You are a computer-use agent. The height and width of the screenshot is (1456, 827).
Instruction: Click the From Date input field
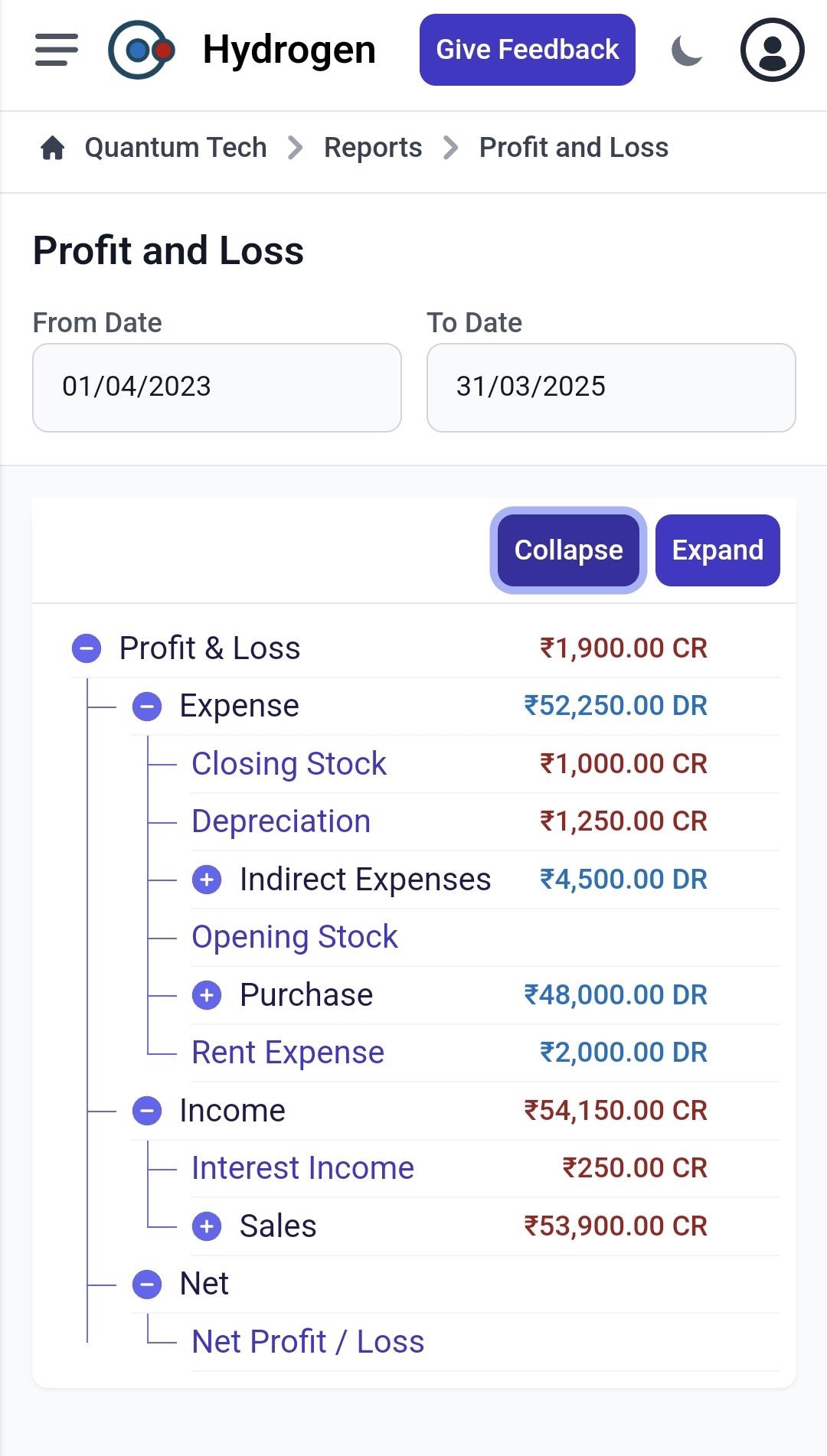(x=217, y=387)
